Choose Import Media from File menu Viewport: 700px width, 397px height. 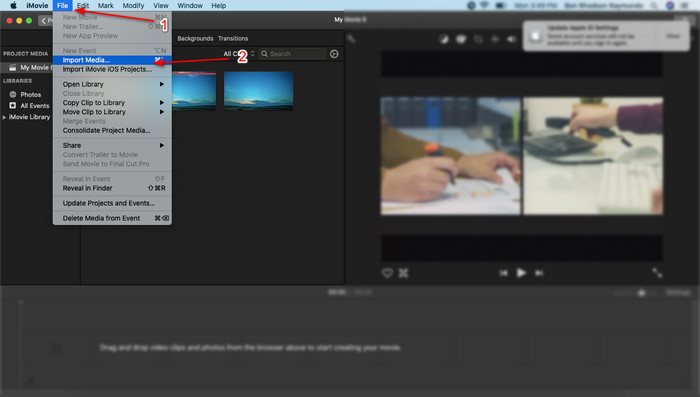tap(112, 60)
